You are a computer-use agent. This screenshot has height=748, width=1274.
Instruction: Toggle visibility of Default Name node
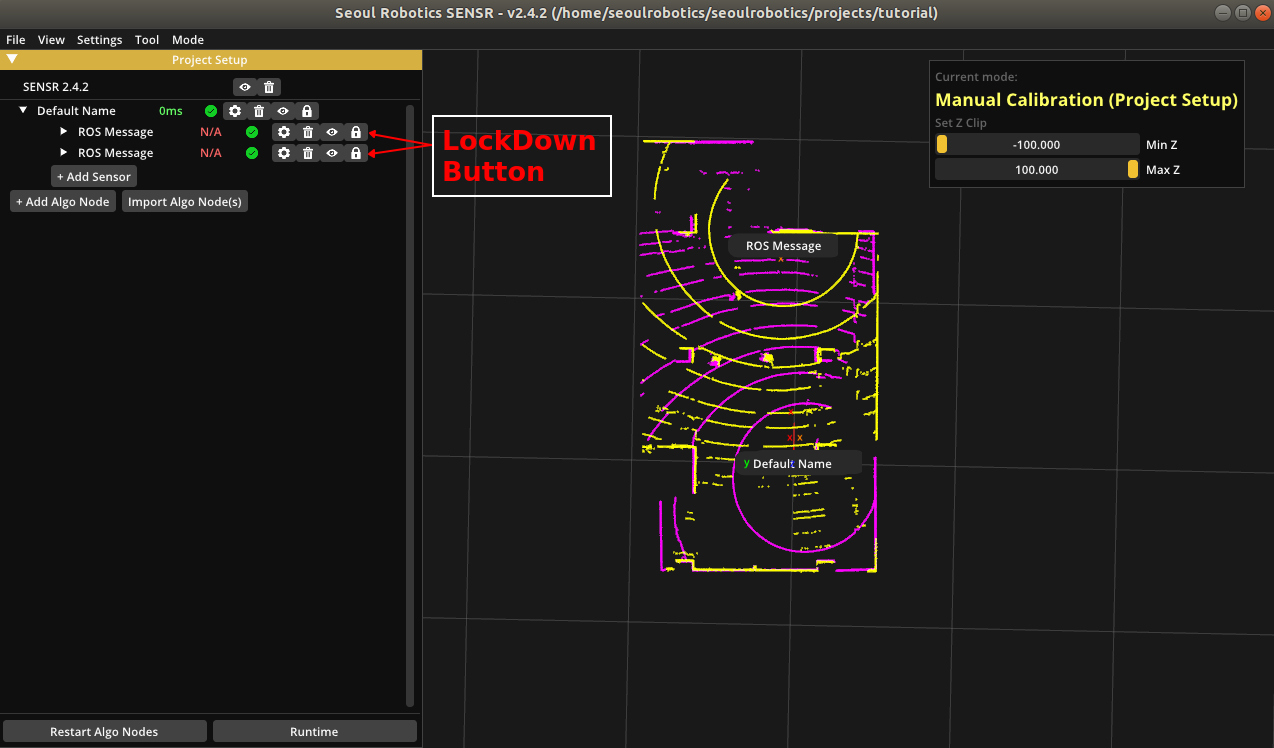(x=283, y=111)
